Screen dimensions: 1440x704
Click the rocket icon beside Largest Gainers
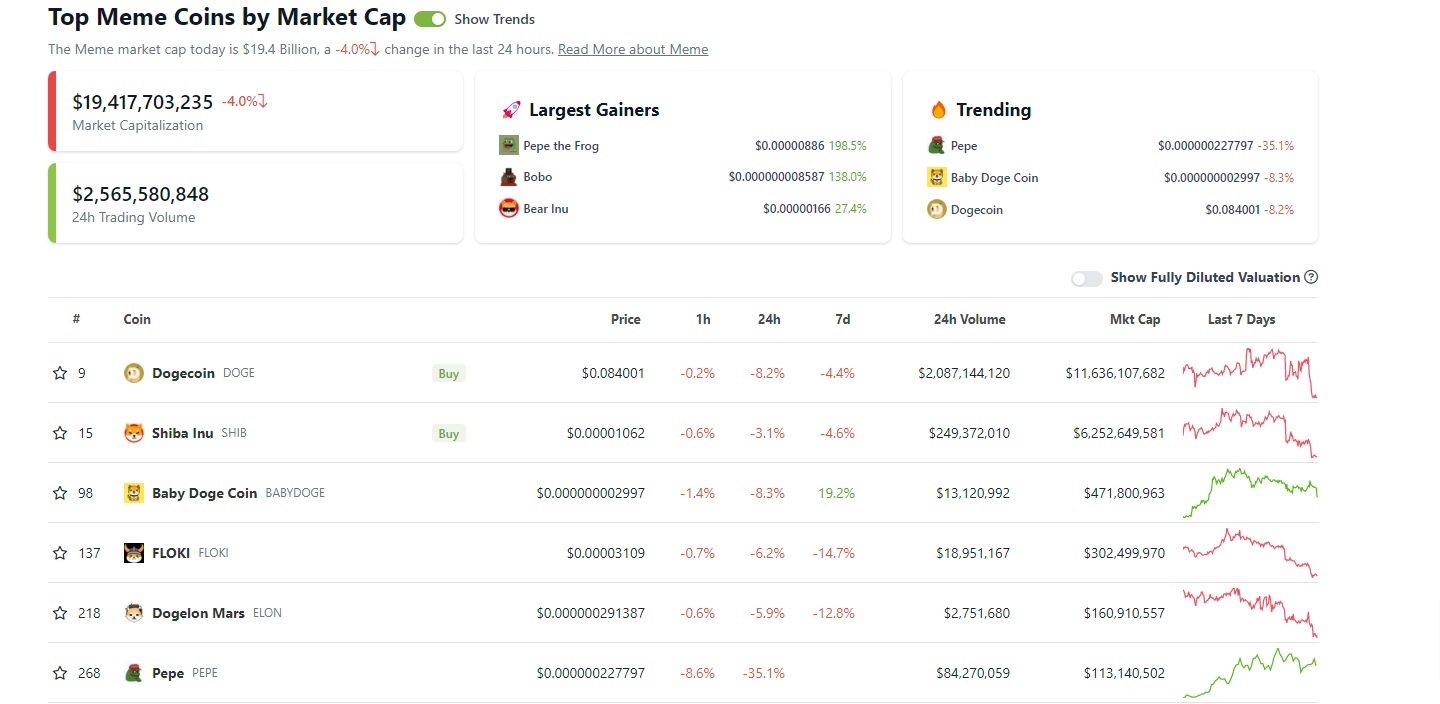tap(509, 109)
